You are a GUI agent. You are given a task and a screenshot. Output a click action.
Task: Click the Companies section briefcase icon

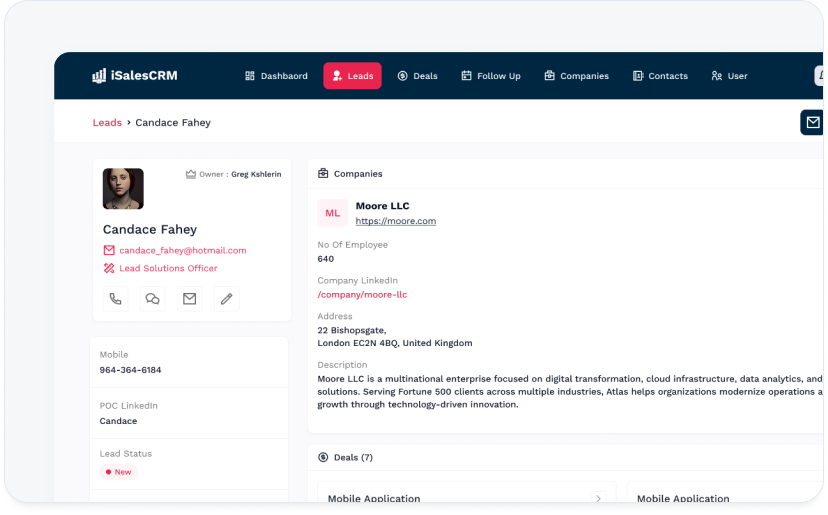(323, 173)
